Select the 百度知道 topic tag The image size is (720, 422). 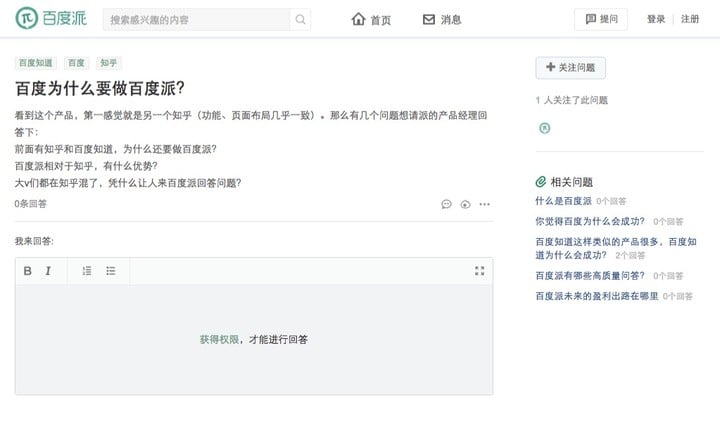[x=35, y=63]
